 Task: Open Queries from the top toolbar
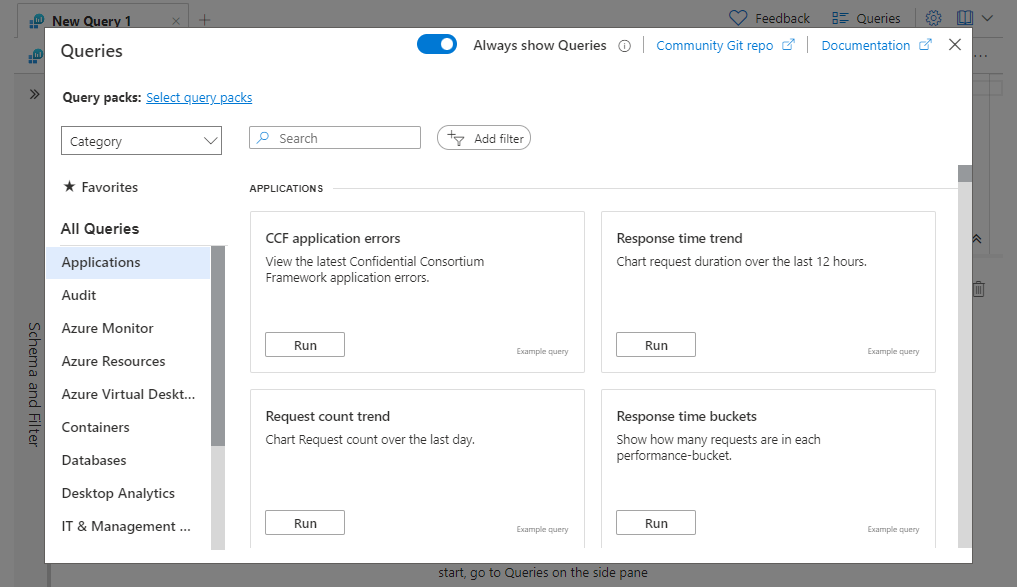(x=866, y=18)
